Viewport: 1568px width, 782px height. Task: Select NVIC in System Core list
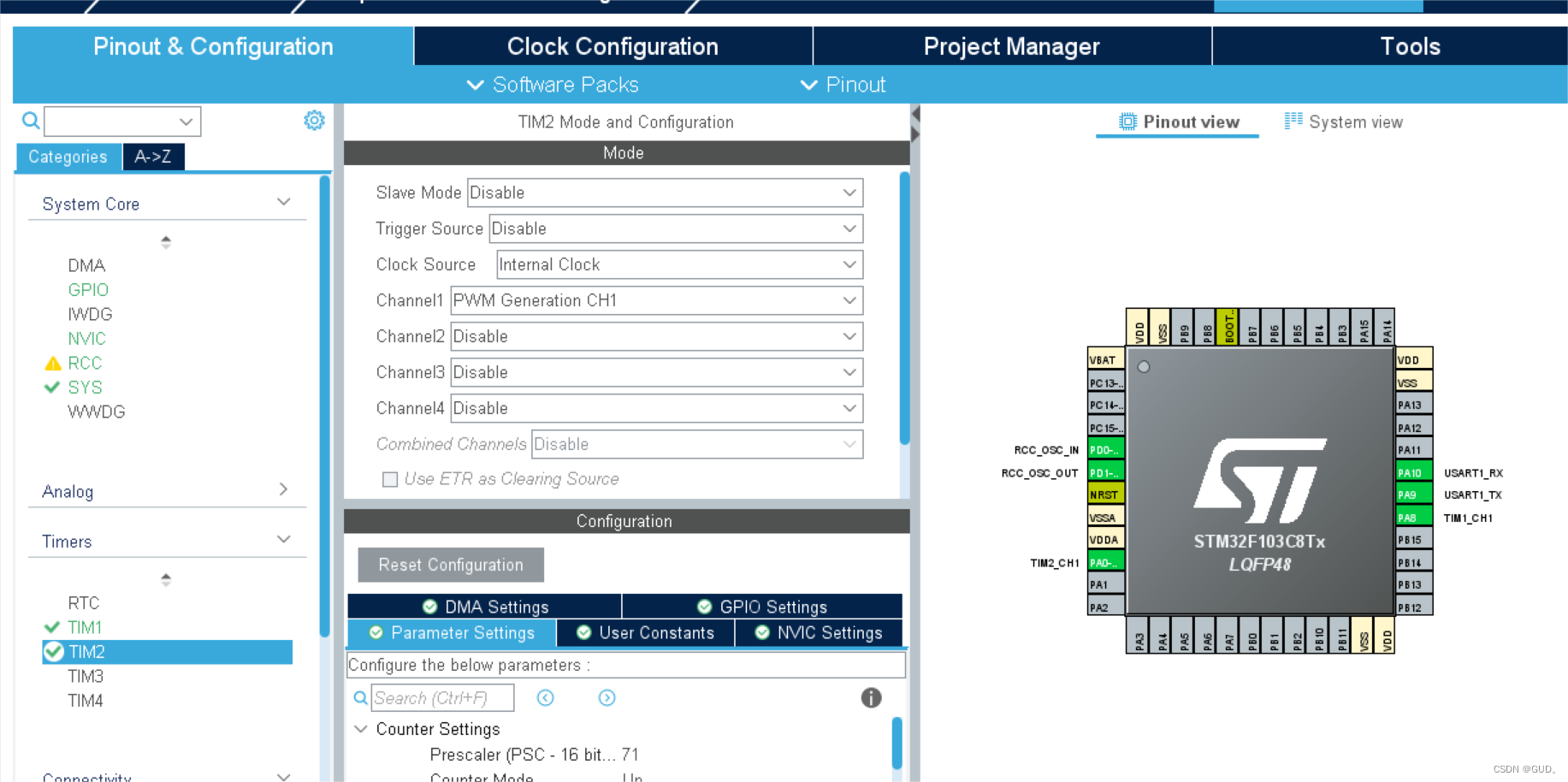coord(87,339)
